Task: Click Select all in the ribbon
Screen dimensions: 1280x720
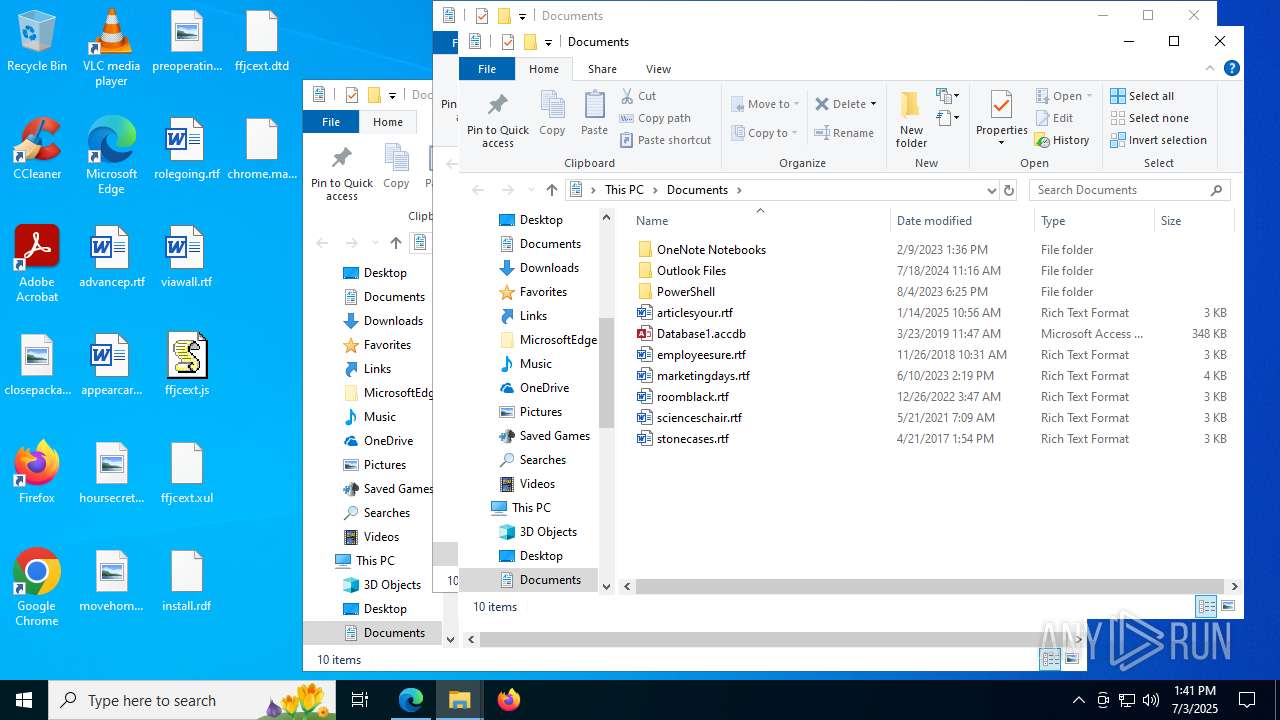Action: point(1142,96)
